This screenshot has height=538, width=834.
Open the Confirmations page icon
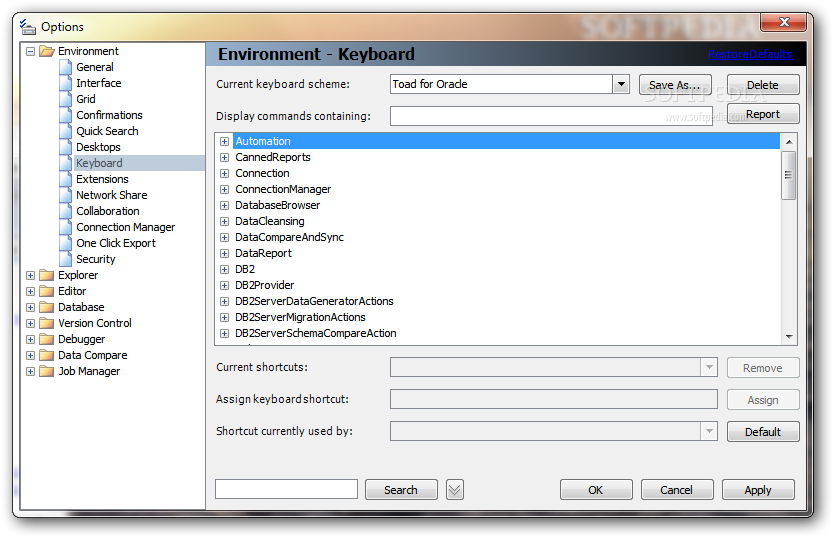65,115
